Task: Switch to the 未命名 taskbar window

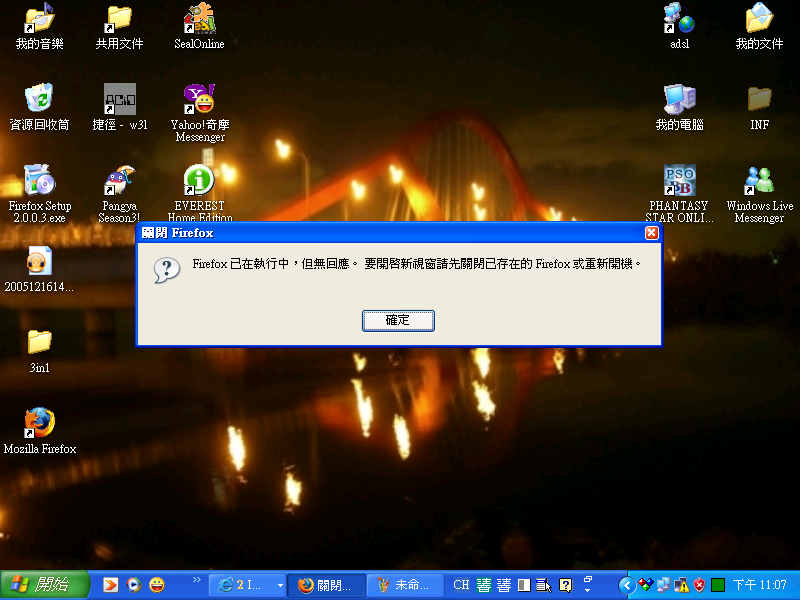Action: click(x=405, y=585)
